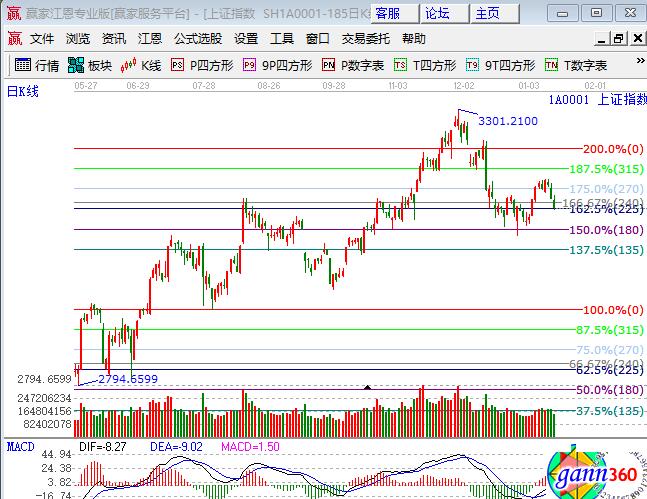Click the 论坛 forum button
This screenshot has height=499, width=647.
pyautogui.click(x=437, y=13)
